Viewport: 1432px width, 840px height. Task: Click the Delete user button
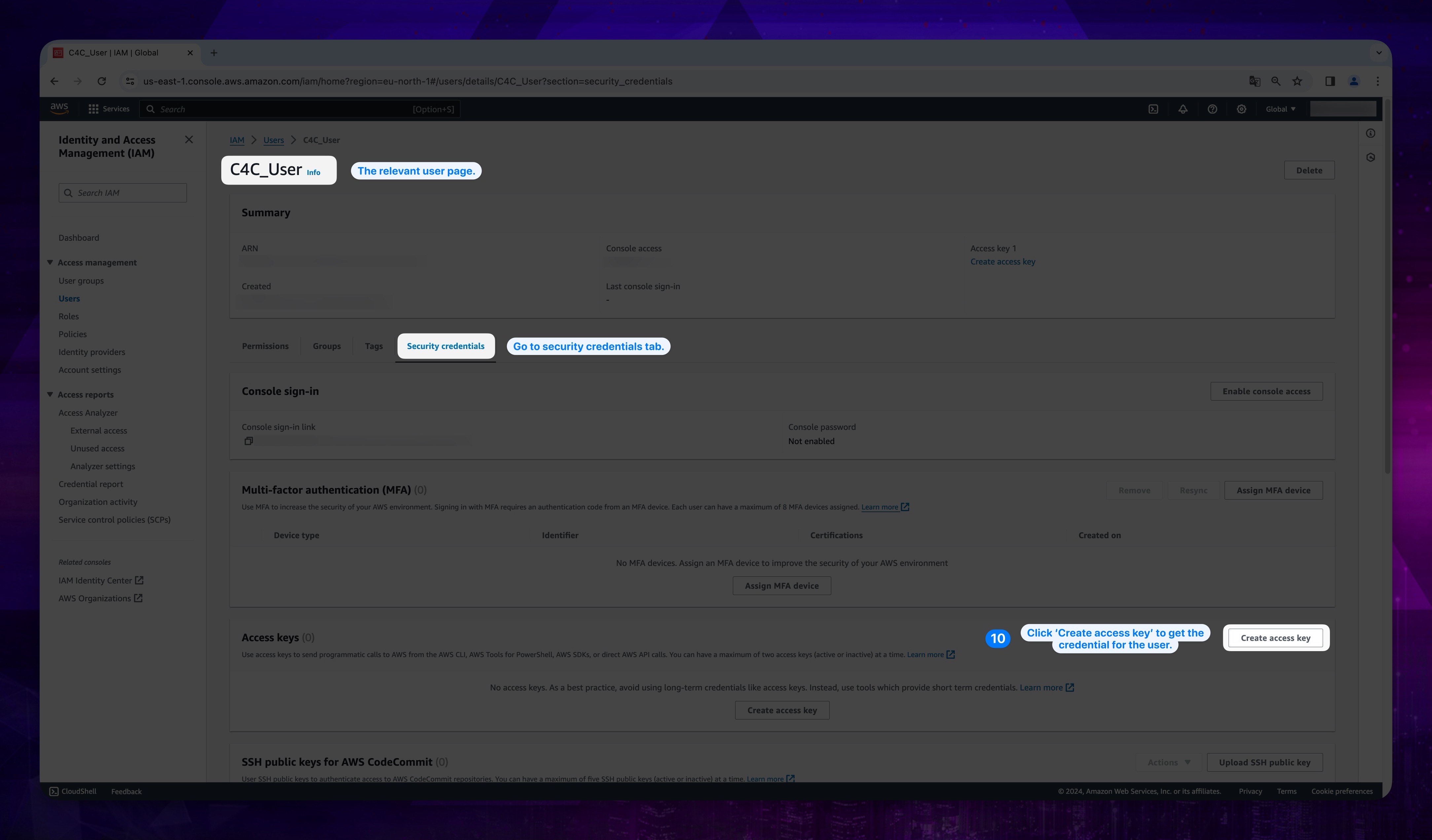click(1309, 170)
